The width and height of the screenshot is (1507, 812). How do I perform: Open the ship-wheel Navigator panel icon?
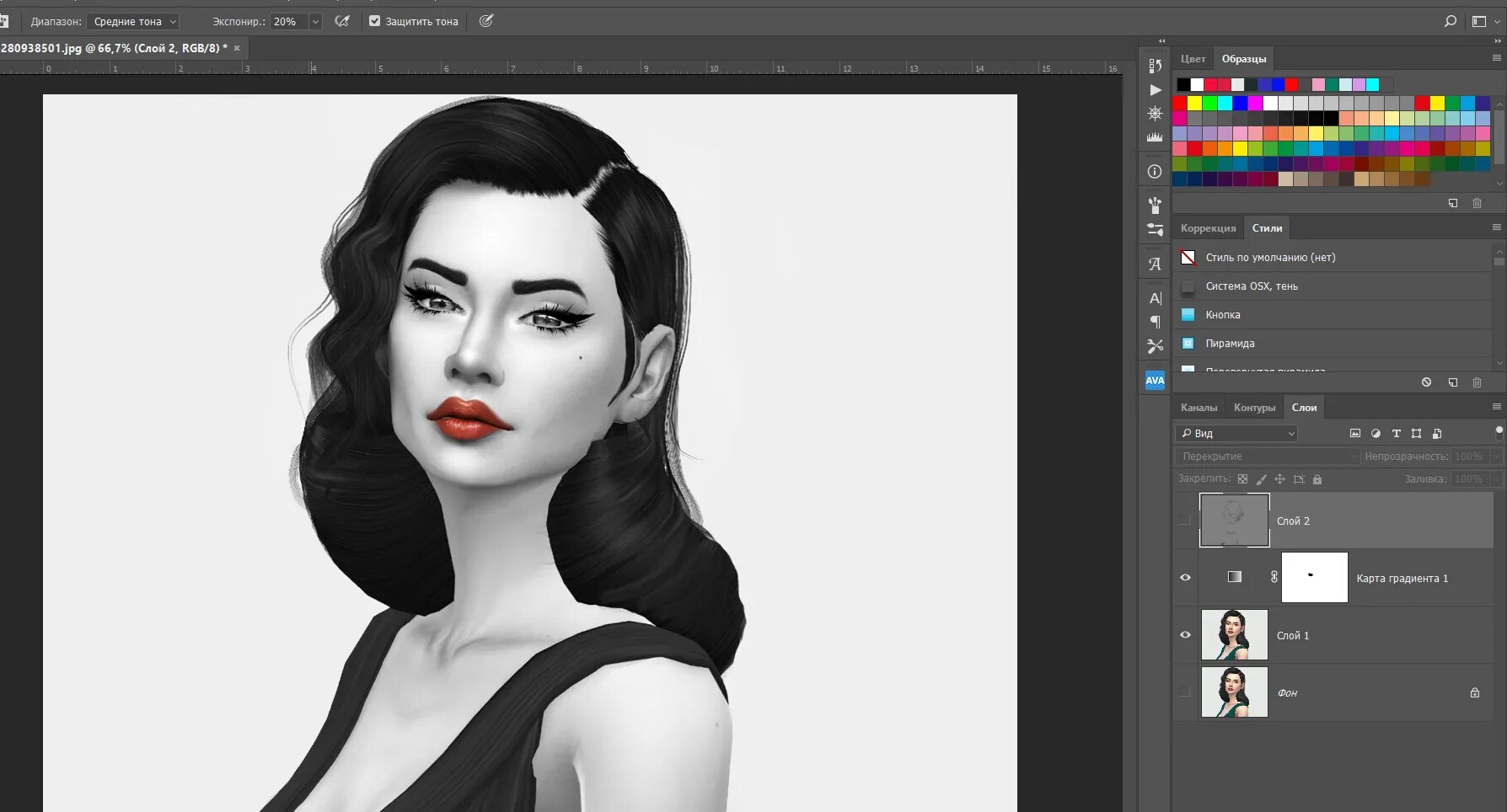[1155, 113]
